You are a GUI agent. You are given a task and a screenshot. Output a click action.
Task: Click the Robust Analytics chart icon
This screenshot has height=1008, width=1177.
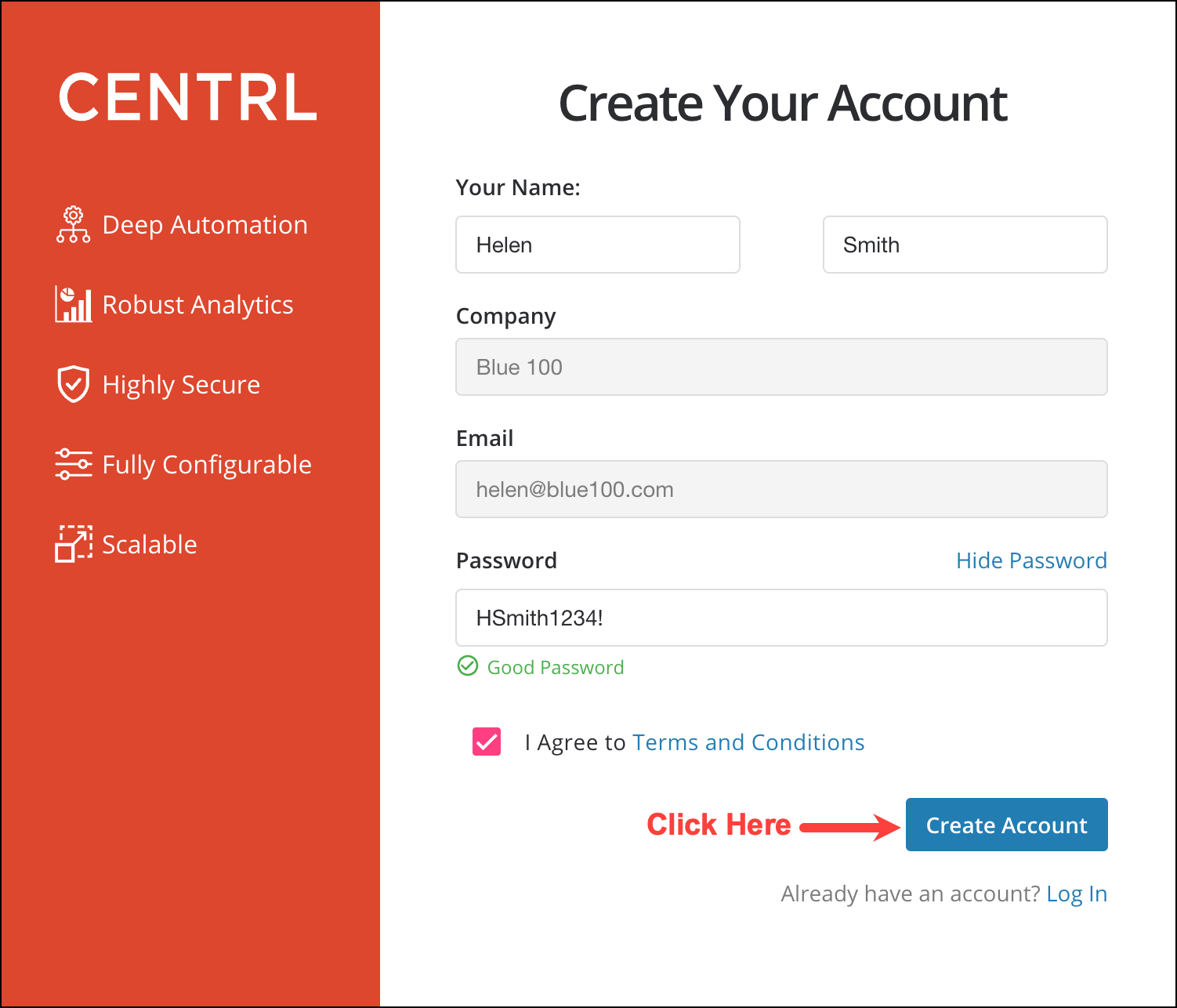coord(73,304)
